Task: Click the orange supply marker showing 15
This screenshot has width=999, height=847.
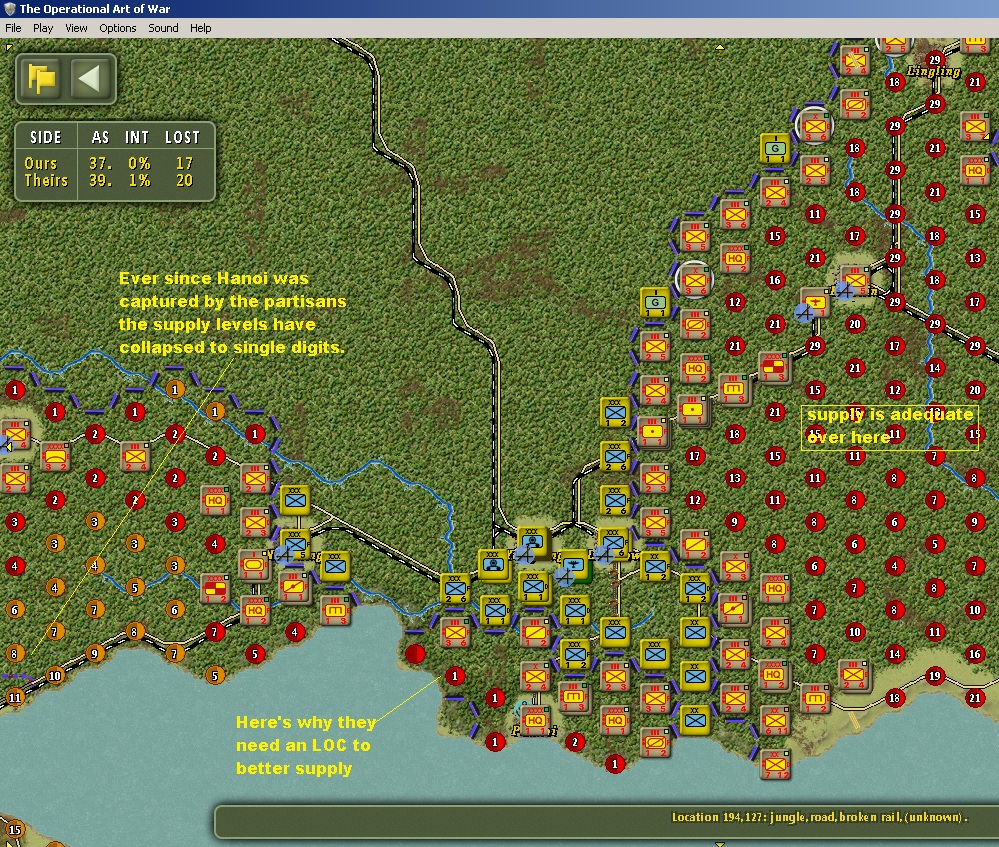Action: 15,830
